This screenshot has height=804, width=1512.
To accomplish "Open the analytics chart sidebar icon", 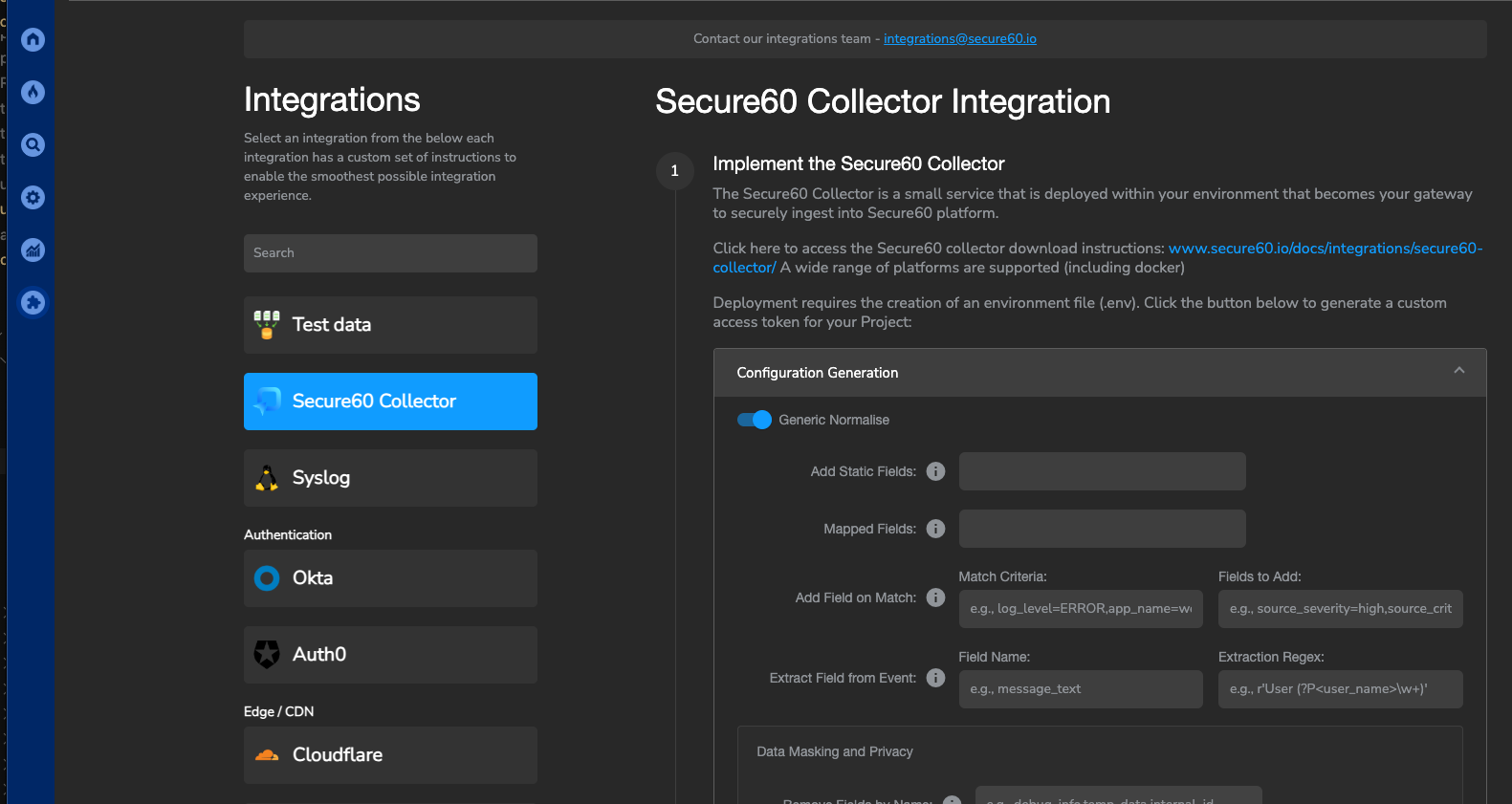I will point(33,250).
